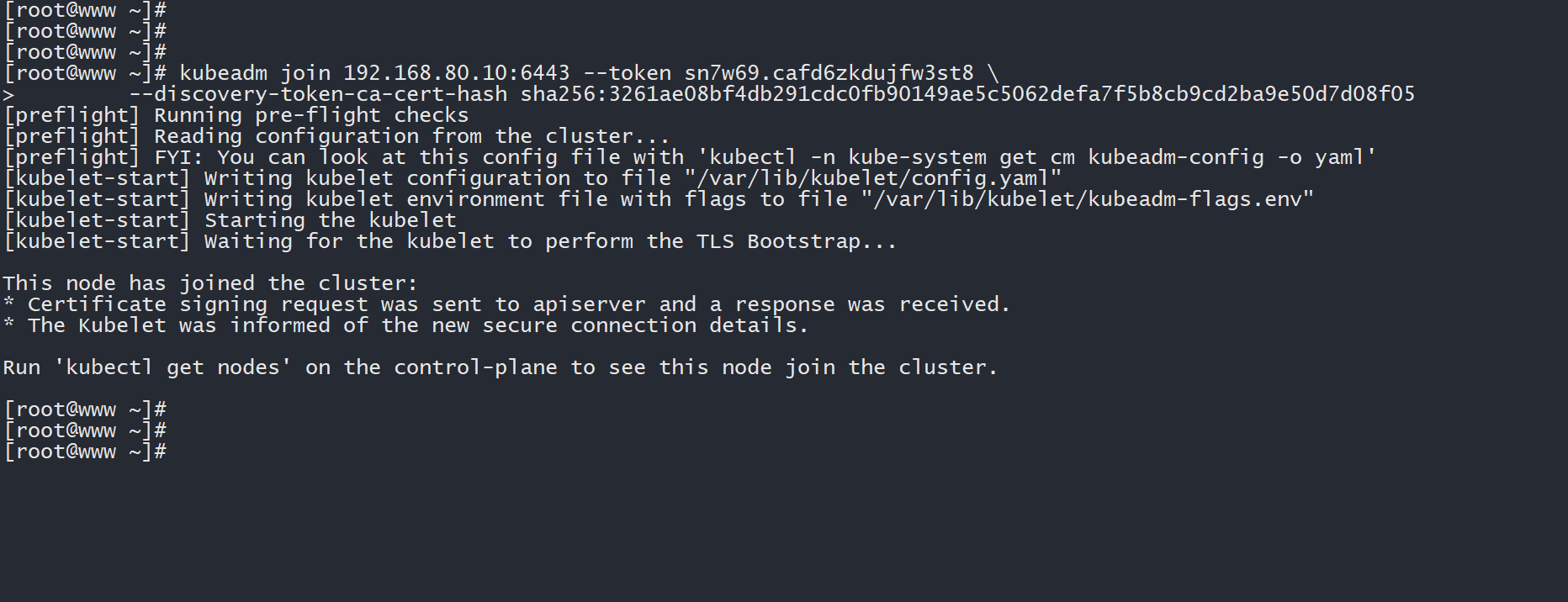Click the IP address 192.168.80.10:6443

point(456,73)
